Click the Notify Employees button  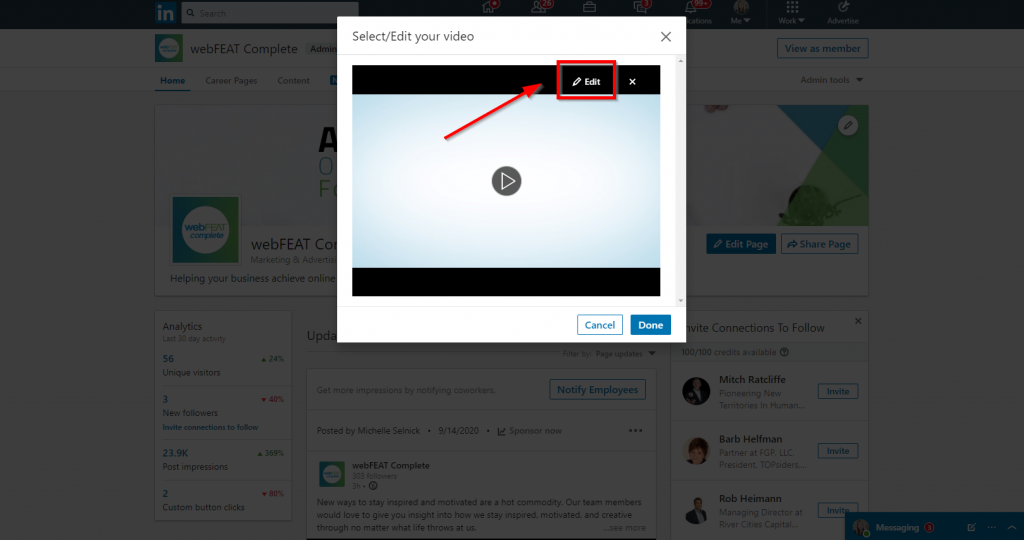598,390
